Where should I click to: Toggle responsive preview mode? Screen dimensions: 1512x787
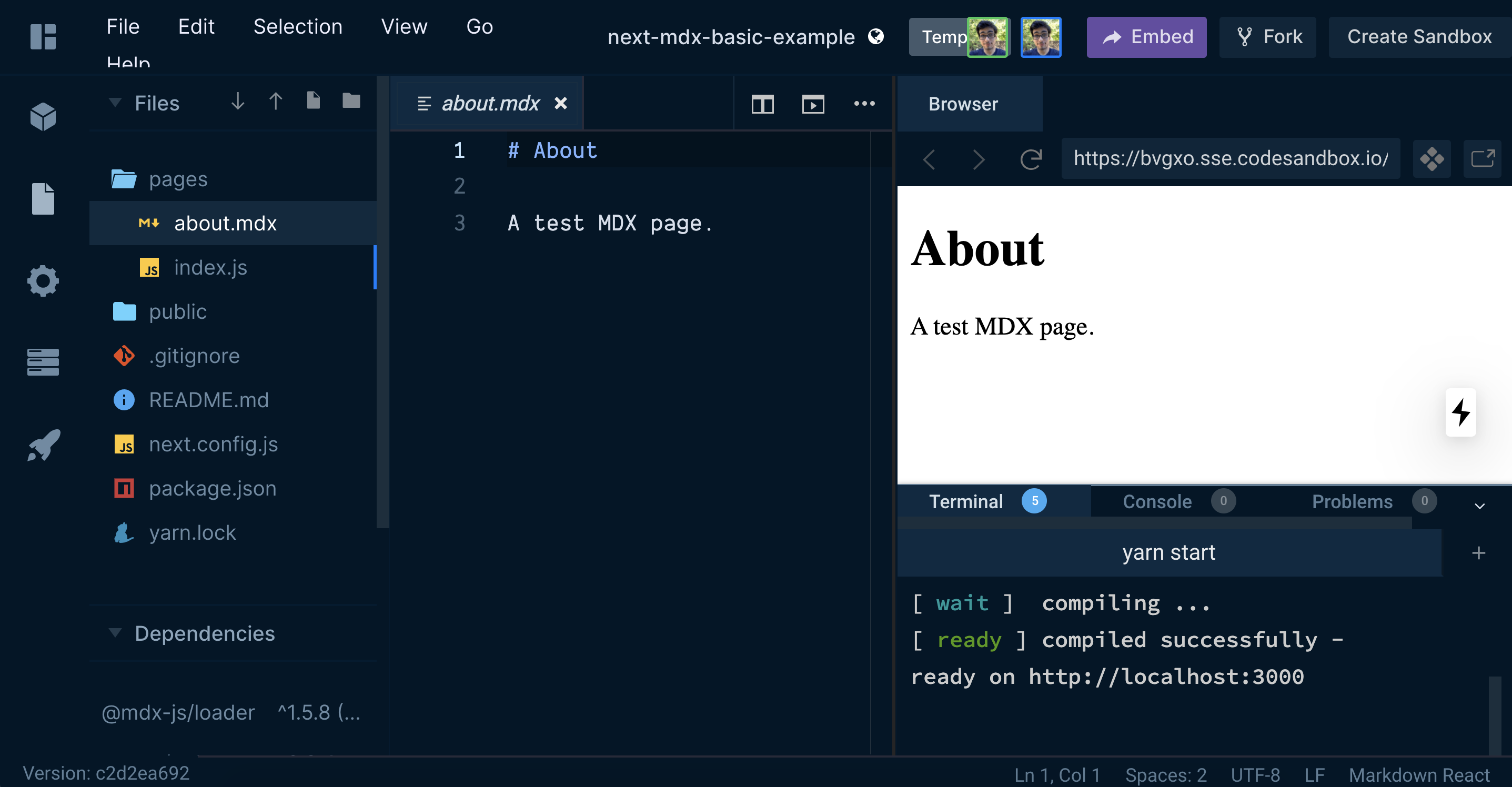click(1432, 158)
